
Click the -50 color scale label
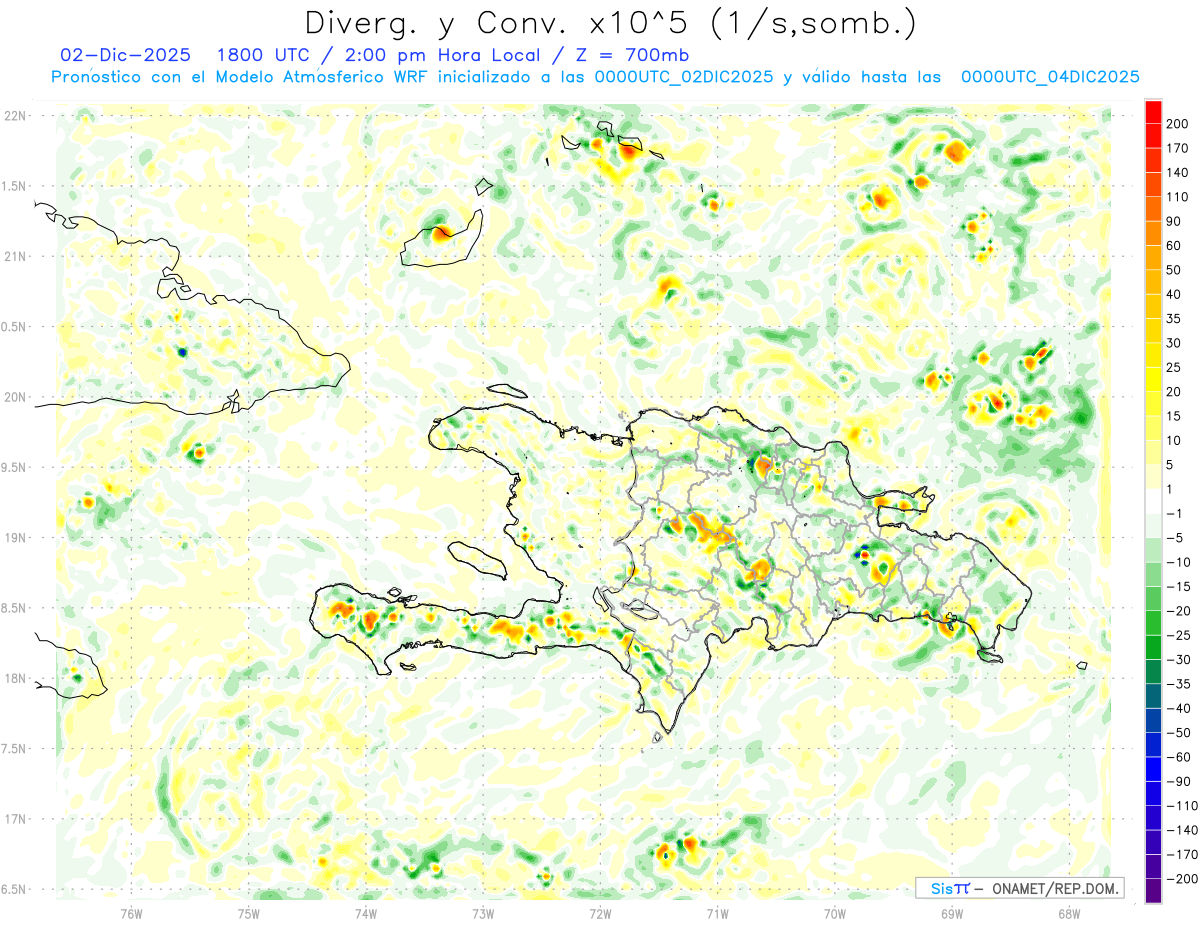[x=1181, y=733]
